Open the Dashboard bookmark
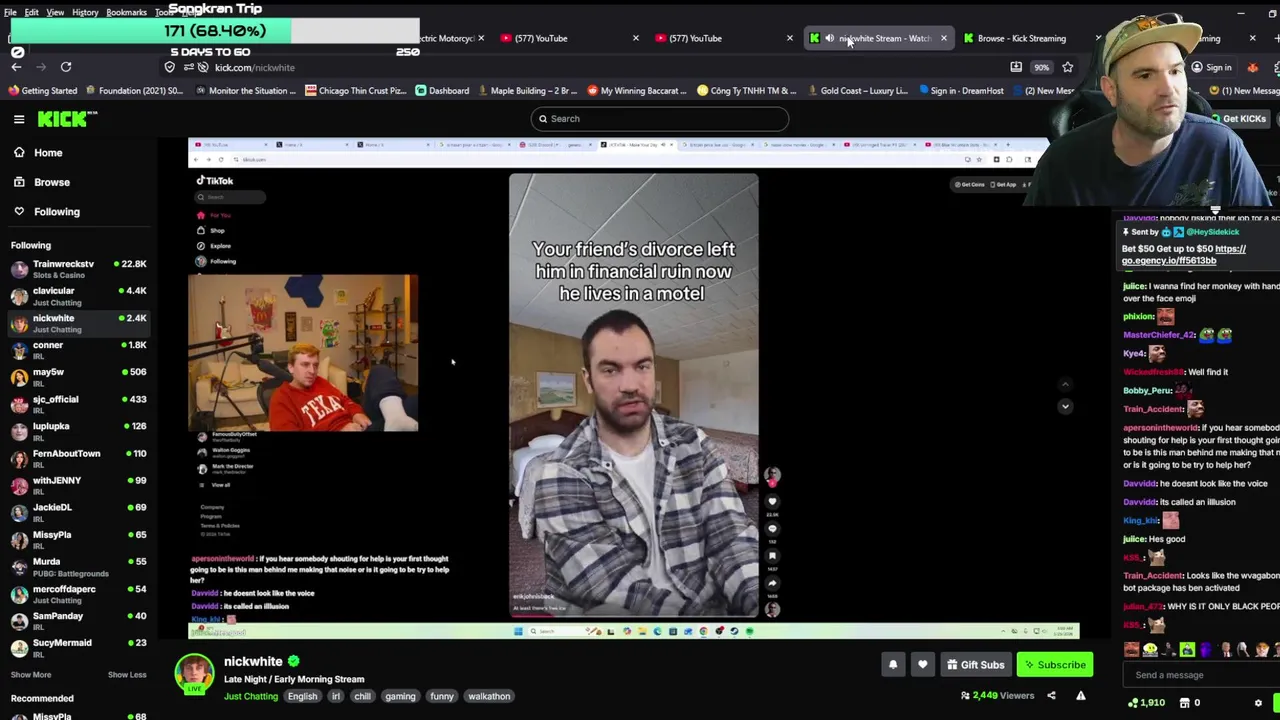 pyautogui.click(x=442, y=91)
